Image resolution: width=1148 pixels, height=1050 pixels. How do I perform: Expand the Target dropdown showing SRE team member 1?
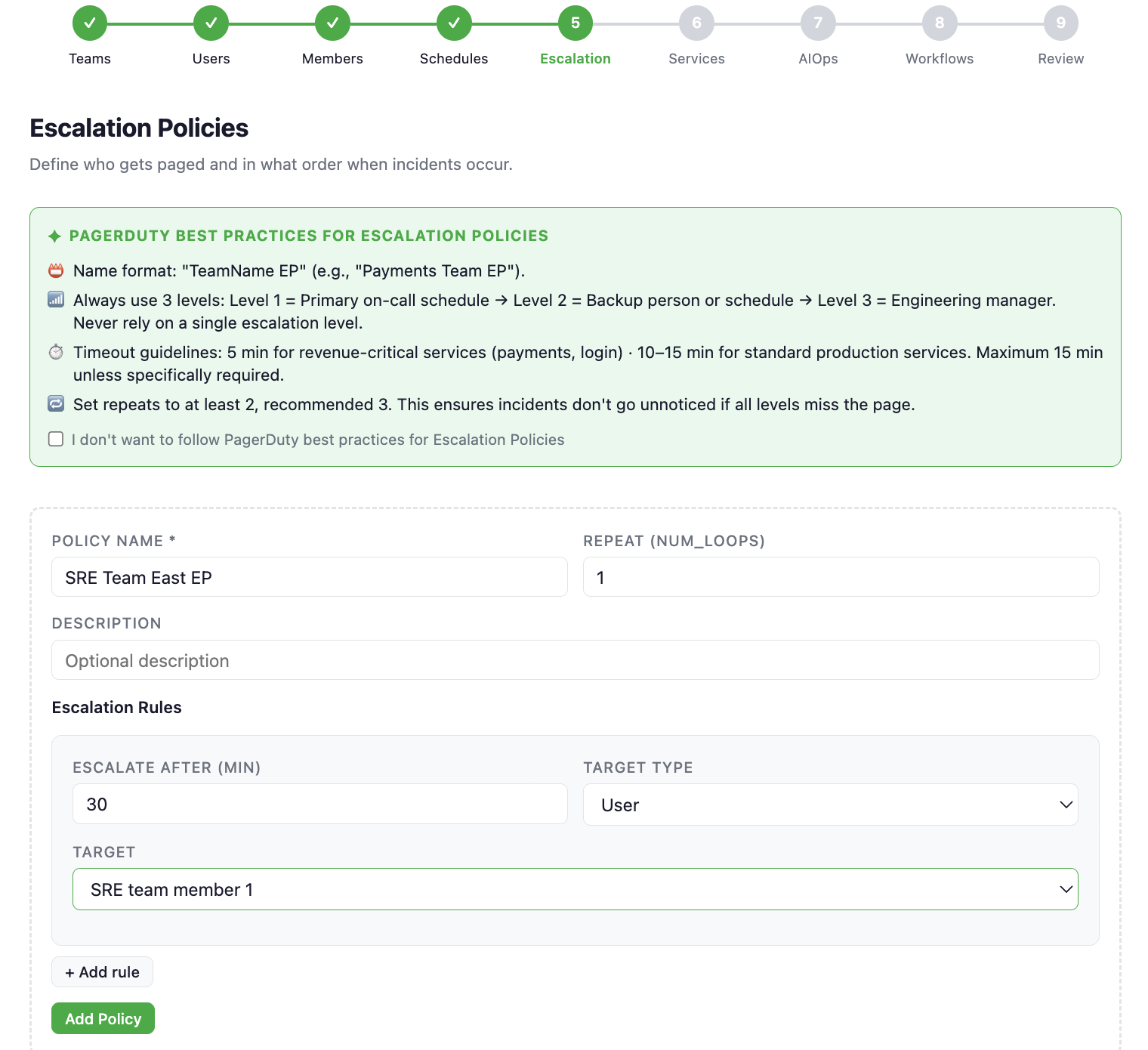point(576,889)
